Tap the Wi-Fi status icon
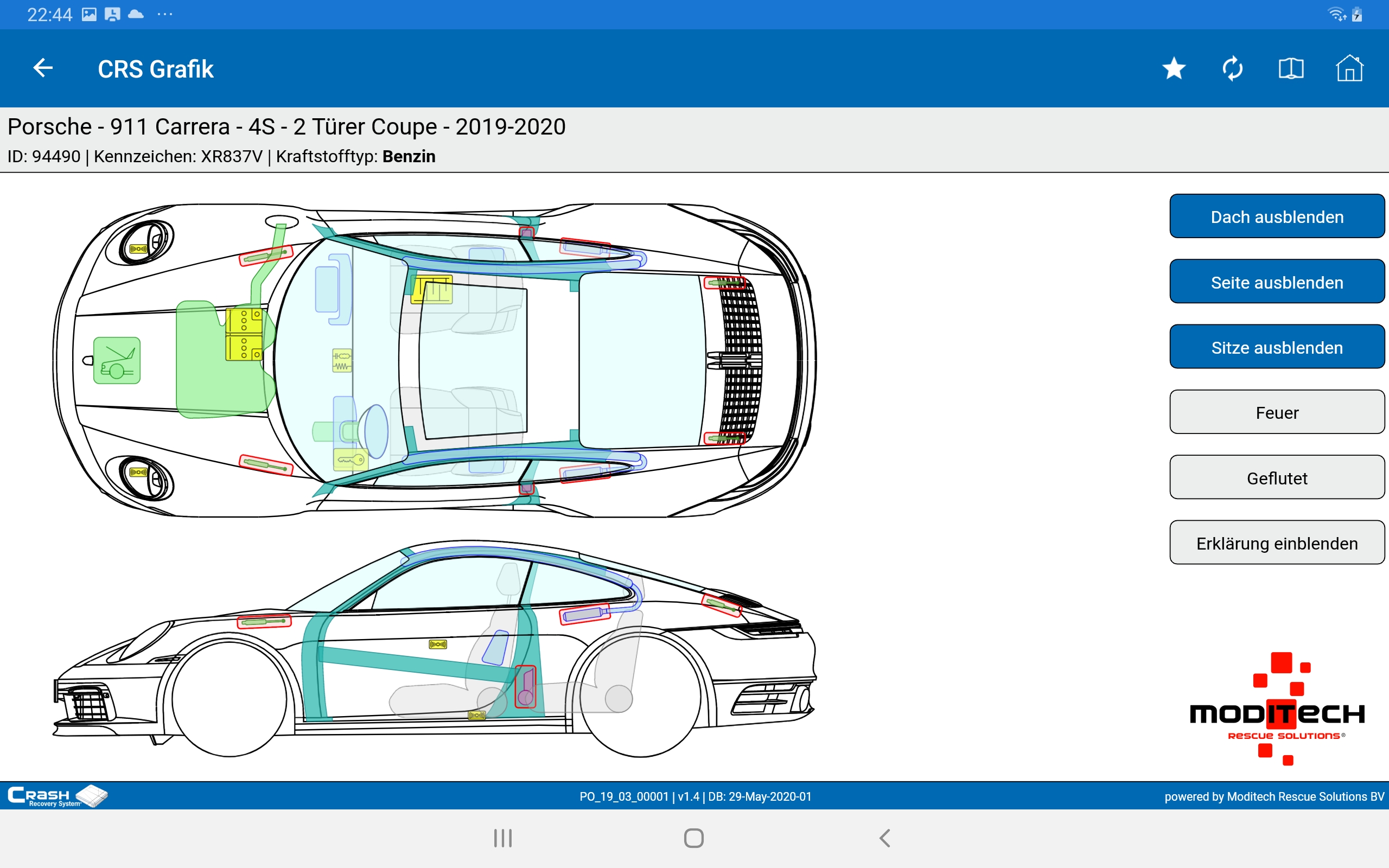The width and height of the screenshot is (1389, 868). [x=1337, y=14]
